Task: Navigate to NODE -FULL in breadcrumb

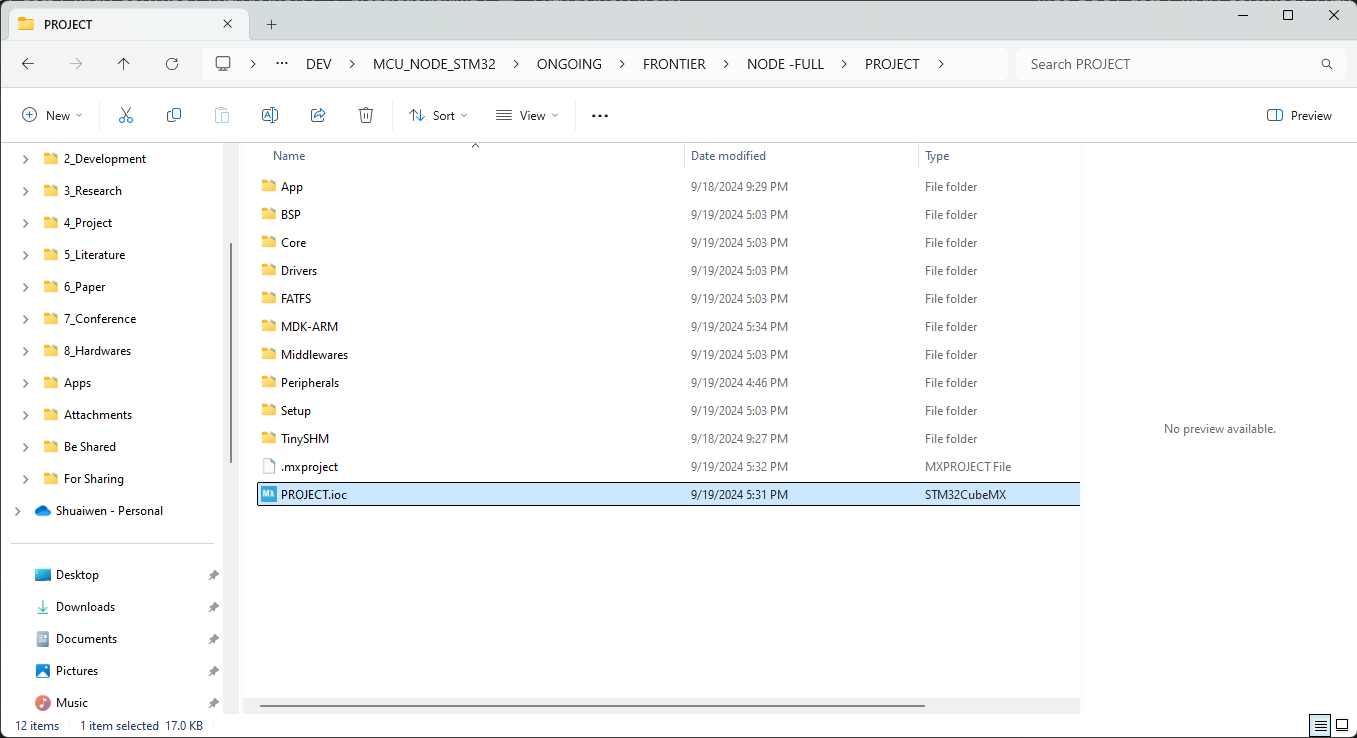Action: pos(786,64)
